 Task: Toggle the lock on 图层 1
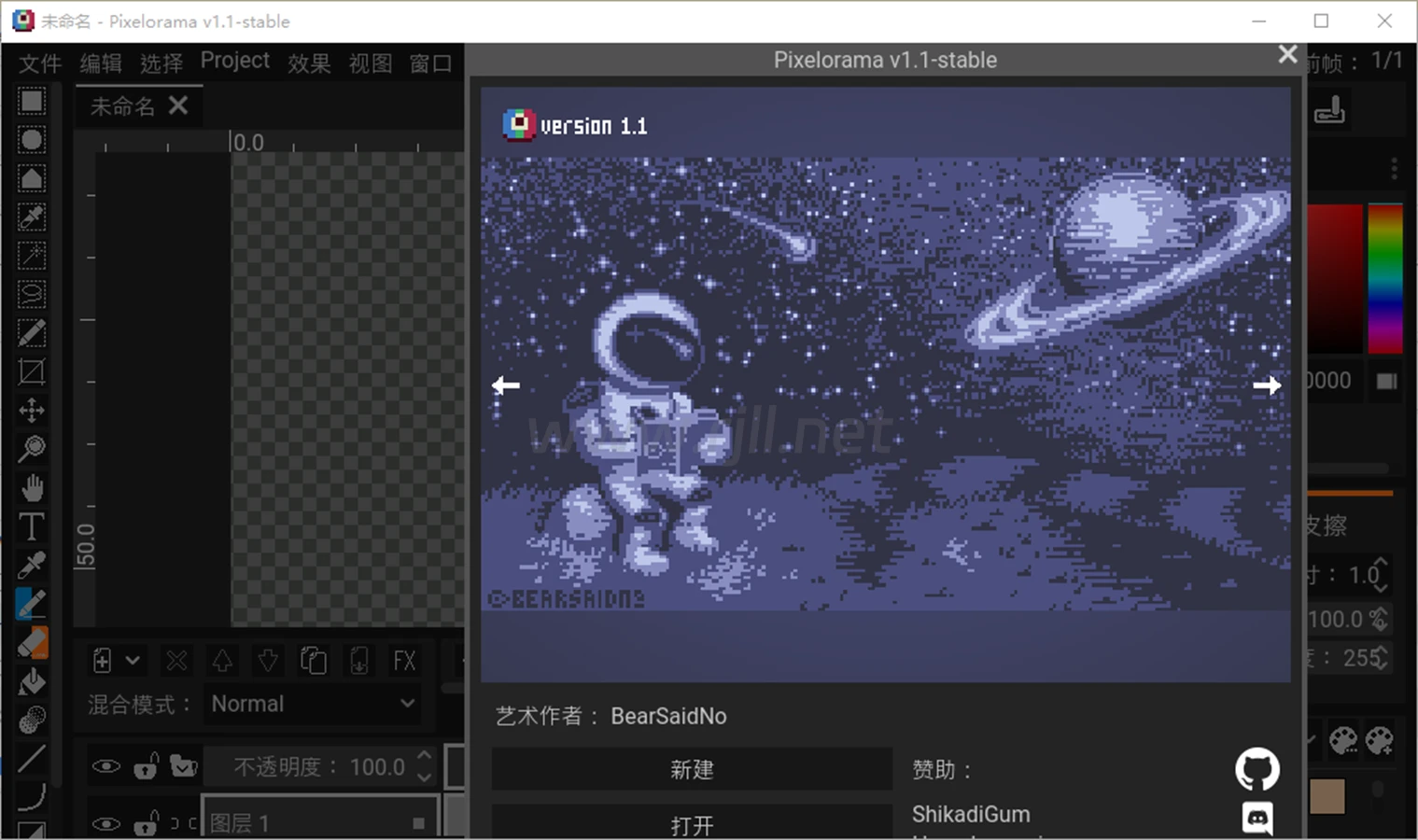[146, 823]
